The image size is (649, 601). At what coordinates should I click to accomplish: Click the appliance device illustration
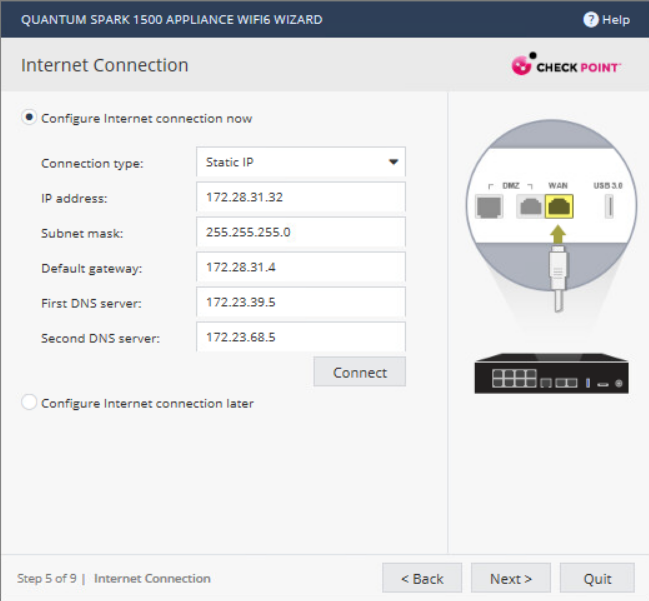pyautogui.click(x=551, y=373)
